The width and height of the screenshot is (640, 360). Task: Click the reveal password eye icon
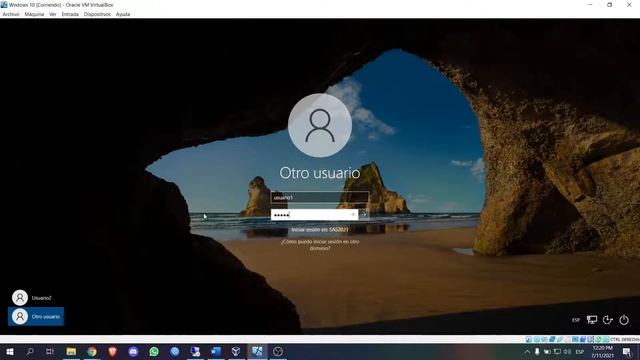point(353,215)
